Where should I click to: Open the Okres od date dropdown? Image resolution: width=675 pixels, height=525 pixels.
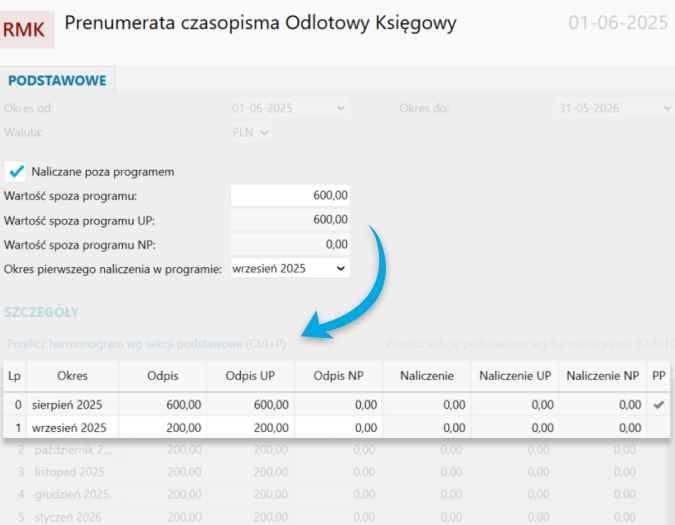[x=341, y=108]
